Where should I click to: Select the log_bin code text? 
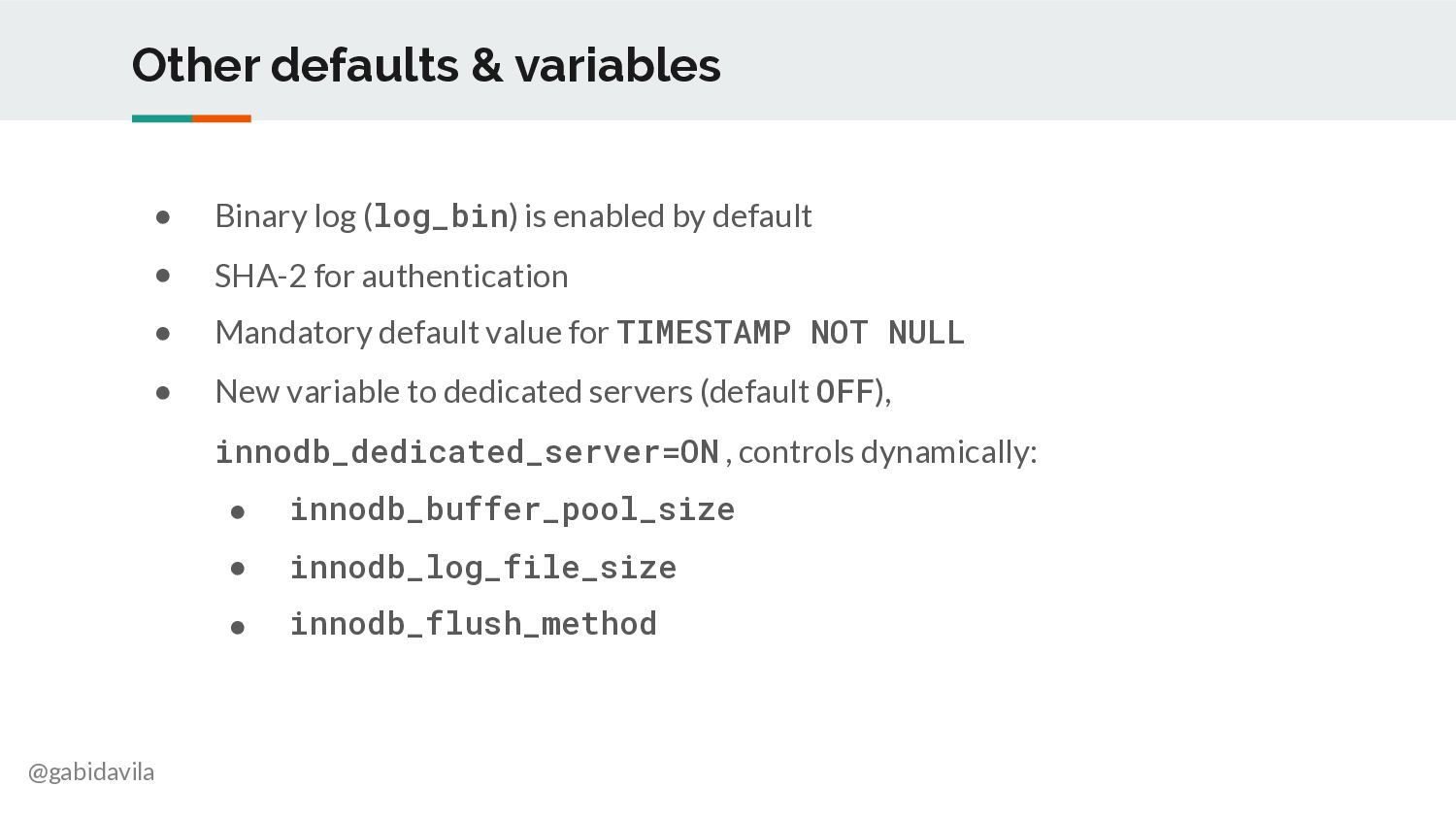(441, 216)
